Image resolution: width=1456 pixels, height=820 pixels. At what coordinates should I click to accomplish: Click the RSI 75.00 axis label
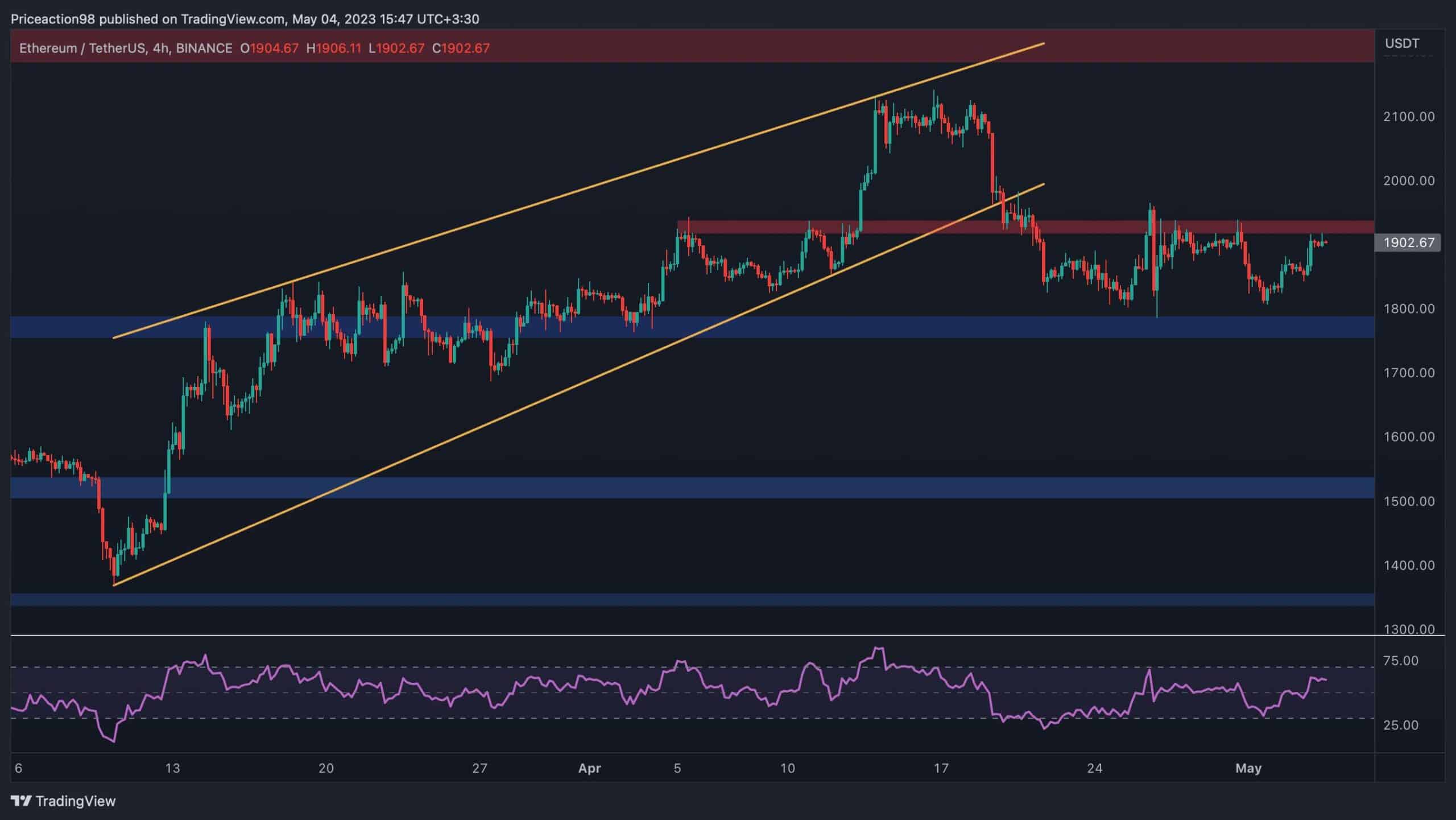pyautogui.click(x=1400, y=661)
